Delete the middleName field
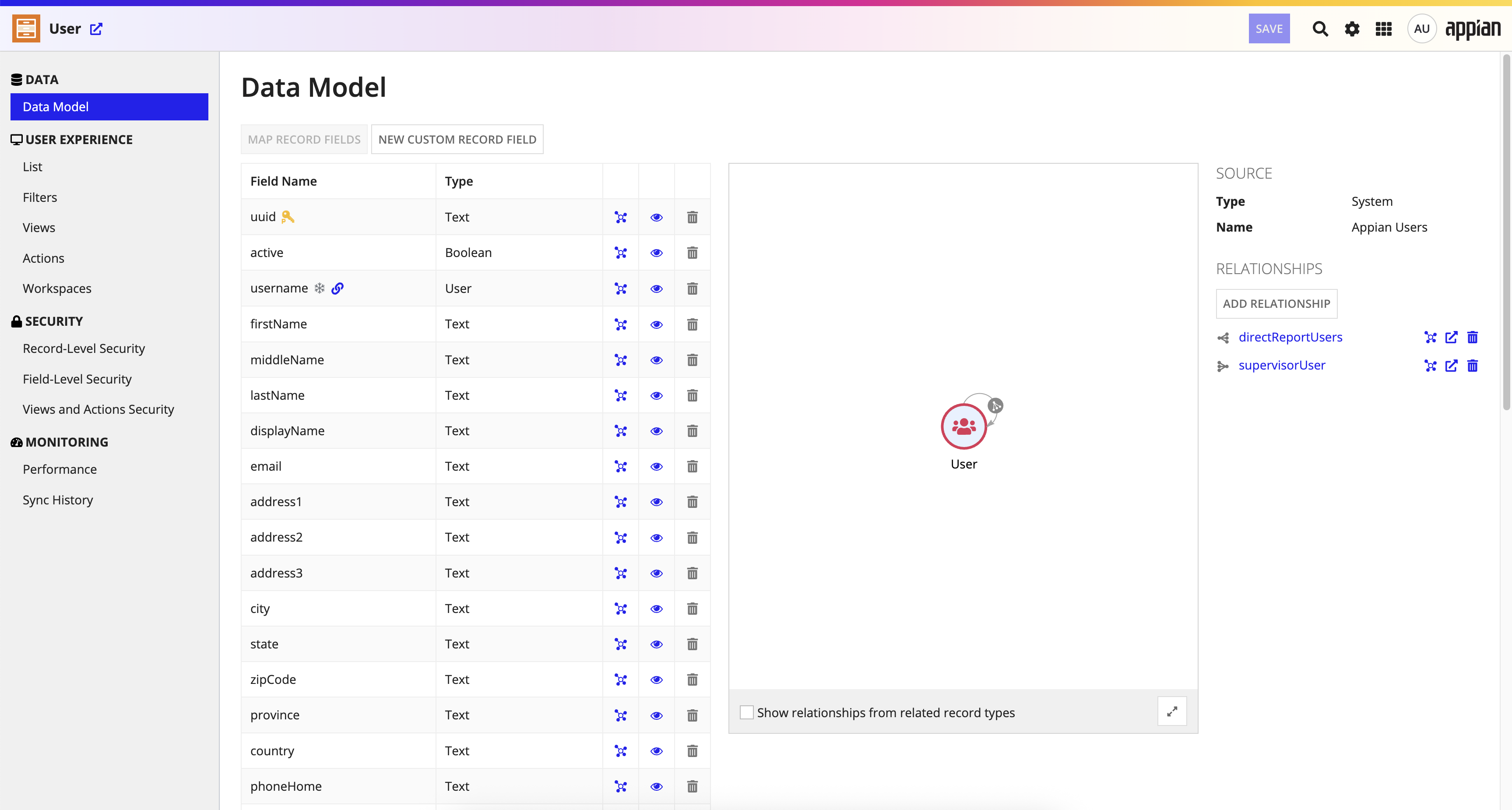1512x810 pixels. point(692,360)
